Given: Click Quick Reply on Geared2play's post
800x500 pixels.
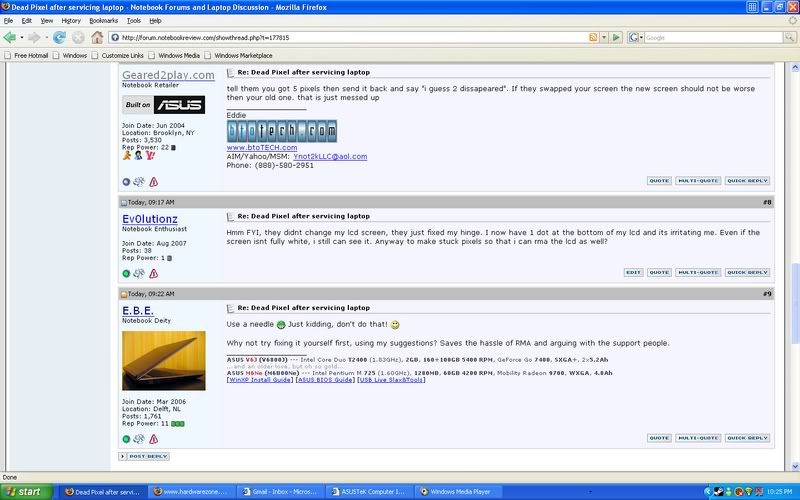Looking at the screenshot, I should pyautogui.click(x=747, y=181).
